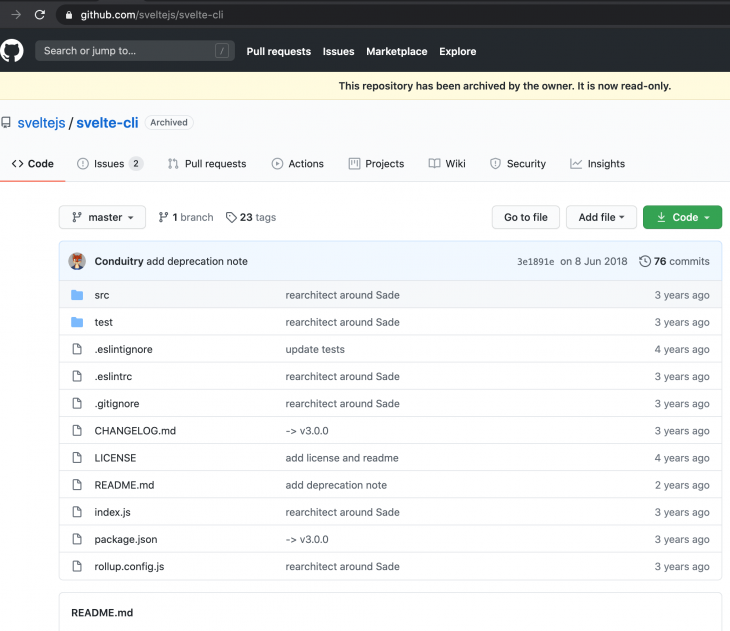Screen dimensions: 730x631
Task: Open the svelte-cli repository link
Action: click(107, 122)
